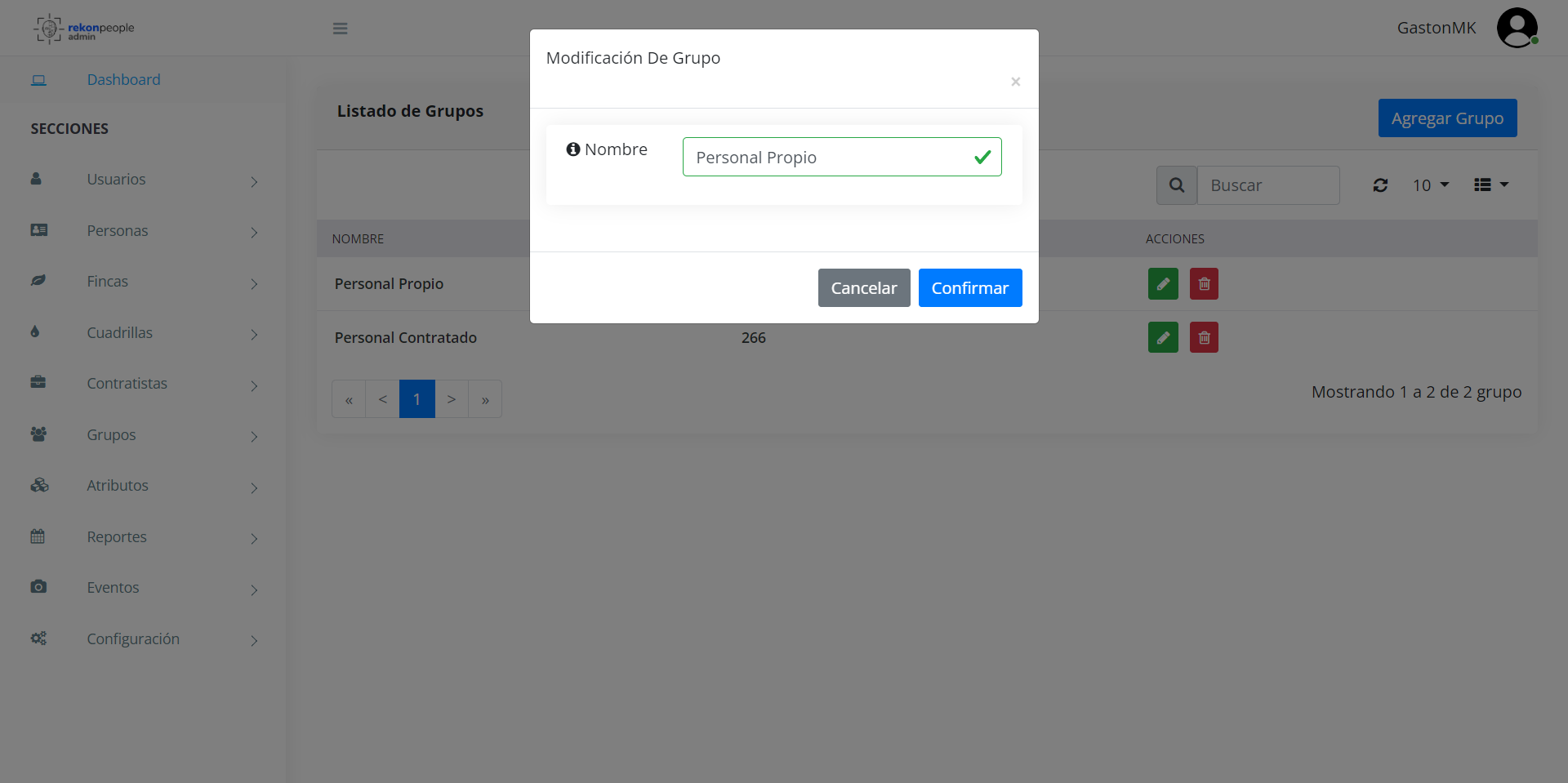Click the Fincas leaf icon
1568x783 pixels.
click(x=38, y=281)
